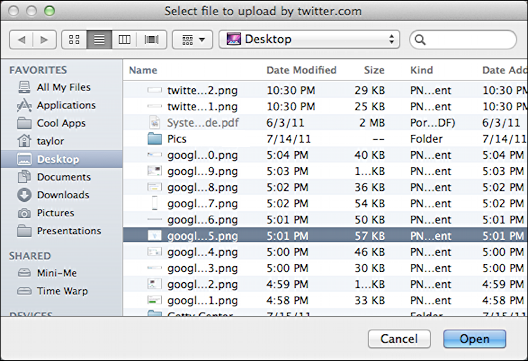Image resolution: width=528 pixels, height=361 pixels.
Task: Click the Downloads arrow icon
Action: 24,195
